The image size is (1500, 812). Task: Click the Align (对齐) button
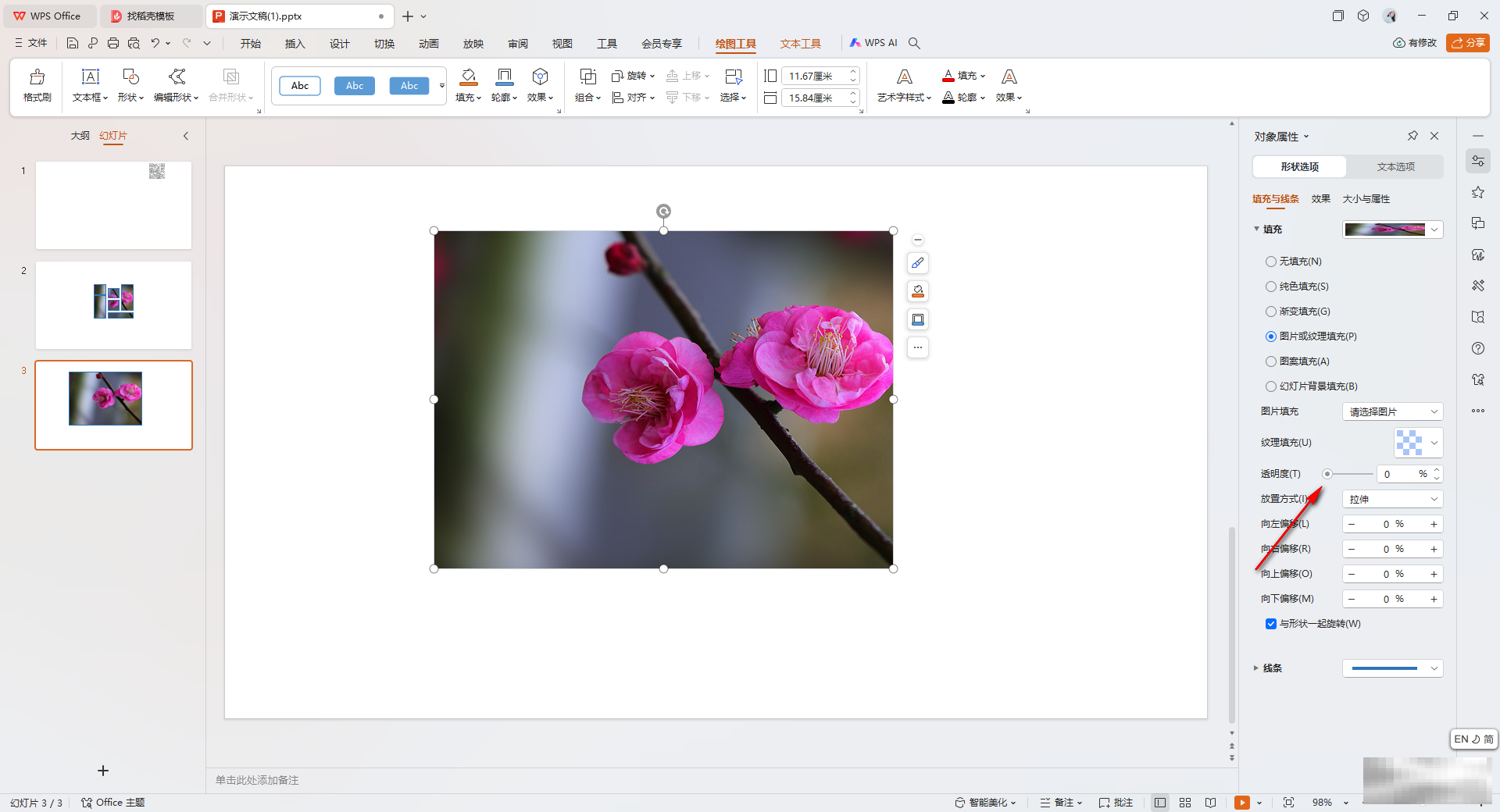coord(634,98)
